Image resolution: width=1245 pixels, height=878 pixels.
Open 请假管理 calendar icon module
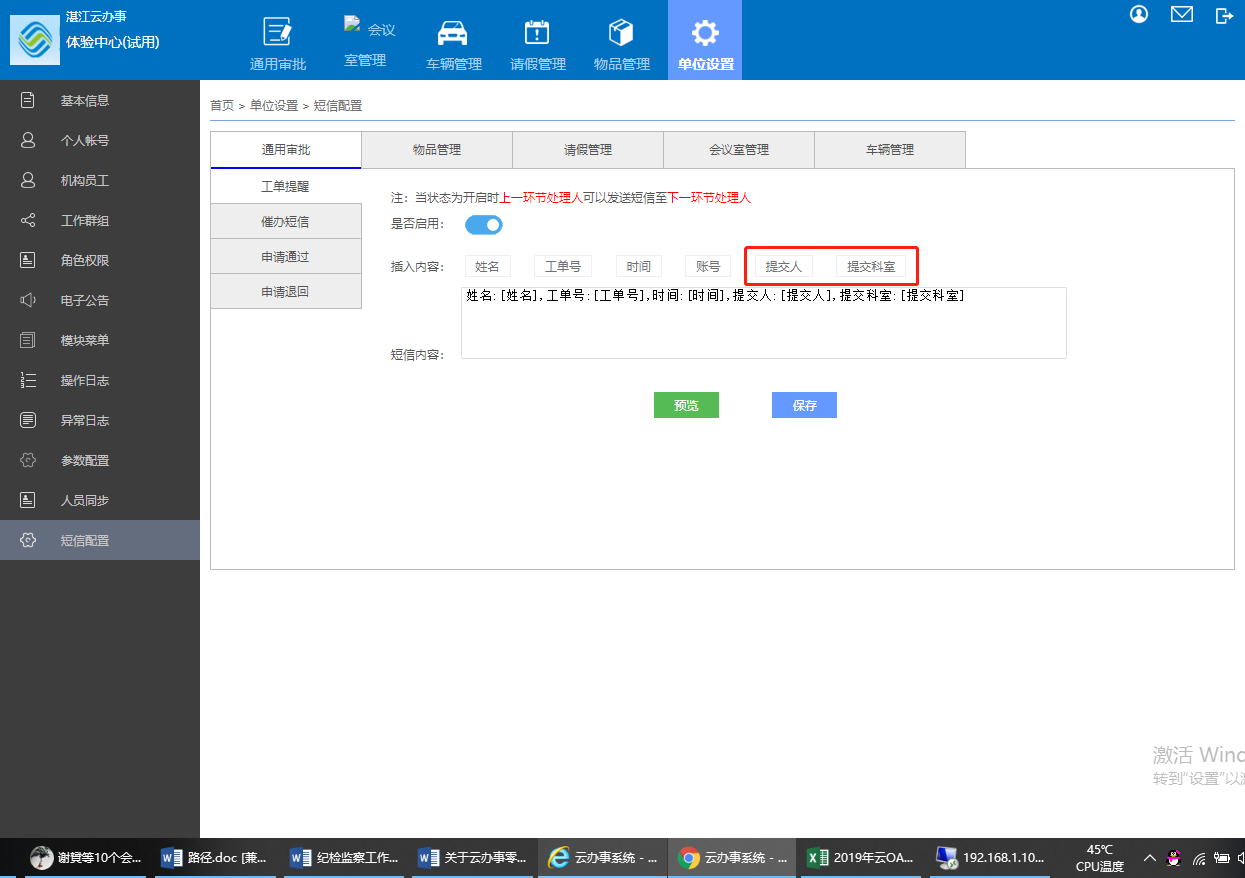(537, 44)
